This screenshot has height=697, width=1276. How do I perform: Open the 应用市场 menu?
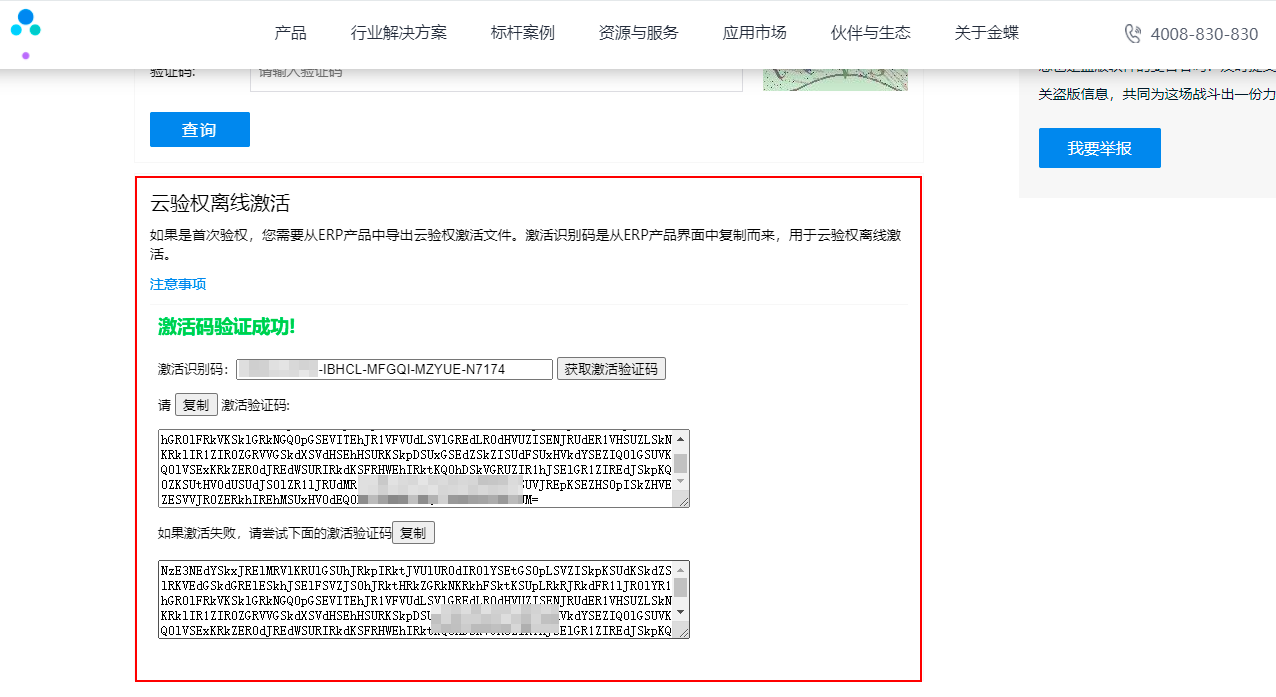[755, 33]
